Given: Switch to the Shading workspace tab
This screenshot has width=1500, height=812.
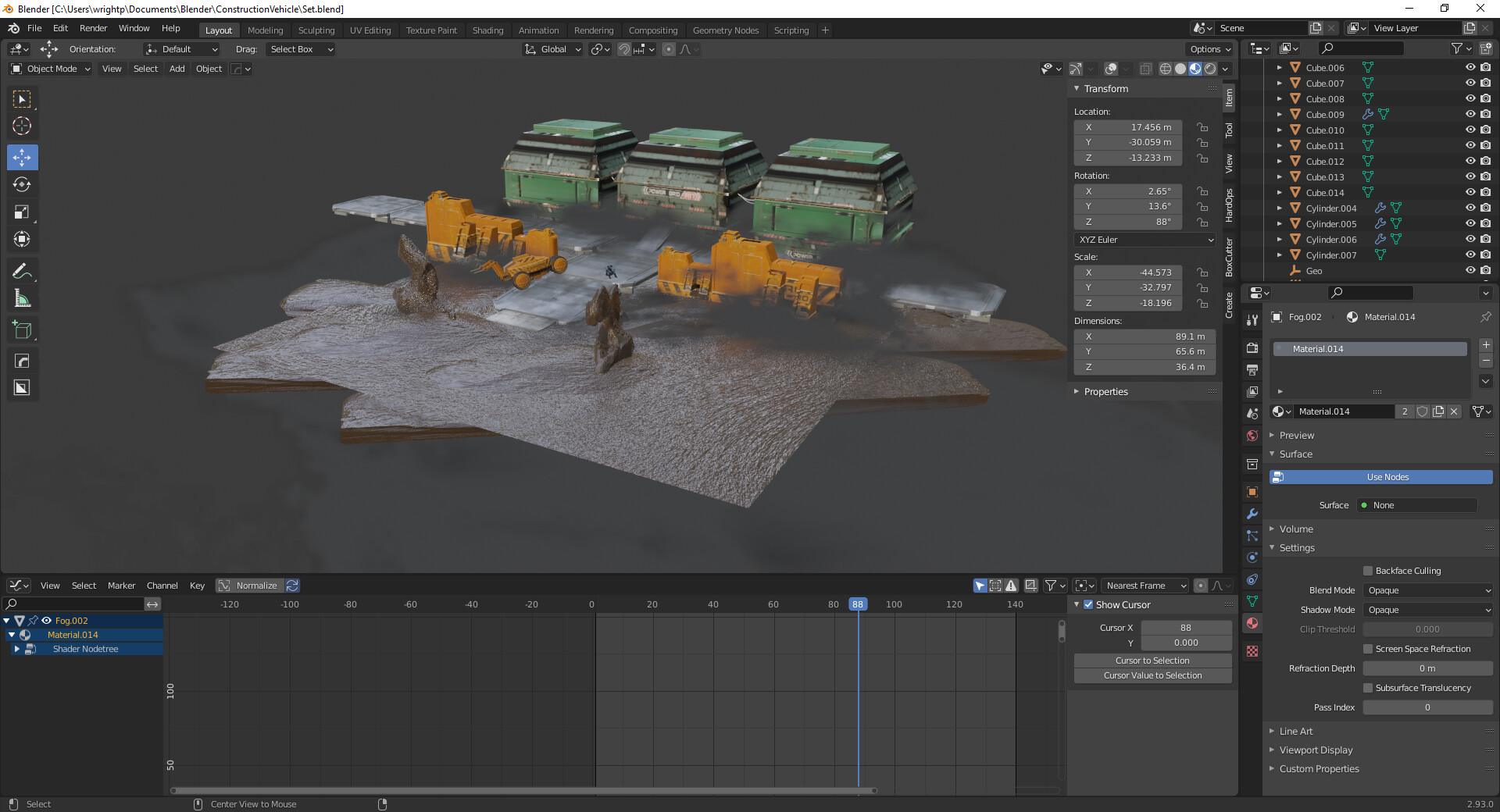Looking at the screenshot, I should pos(487,30).
